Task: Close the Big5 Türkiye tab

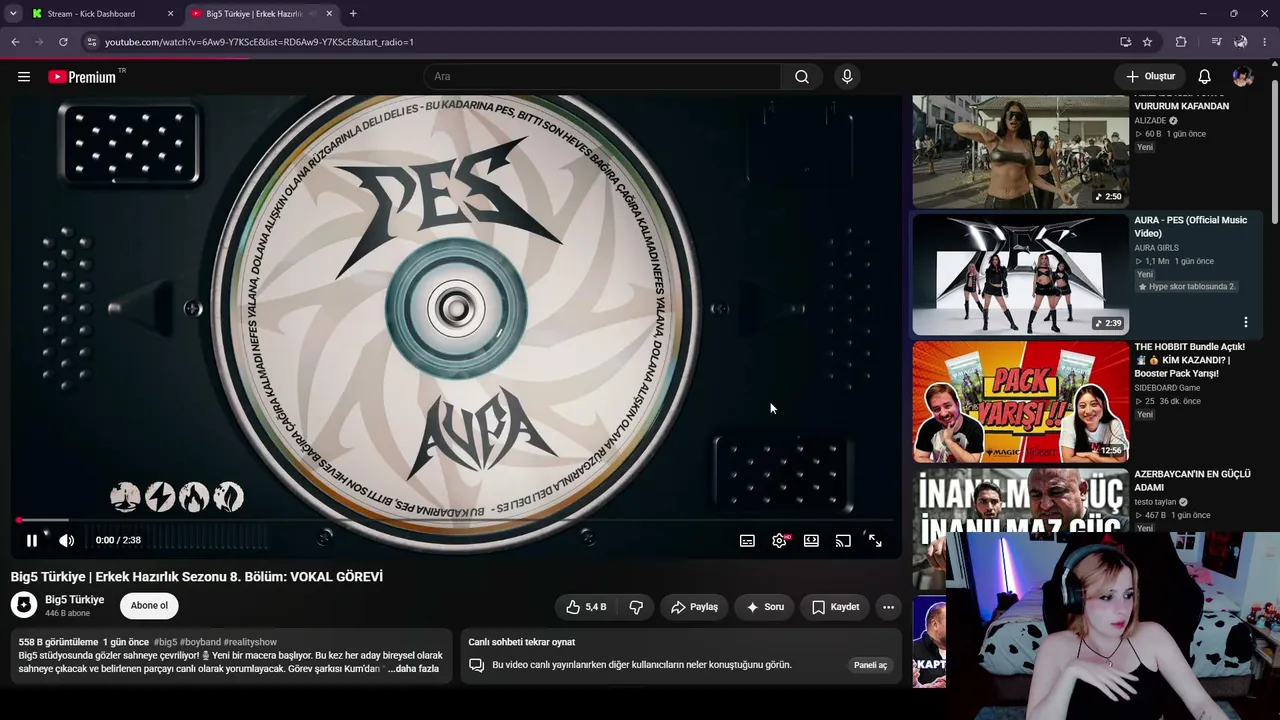Action: pyautogui.click(x=329, y=14)
